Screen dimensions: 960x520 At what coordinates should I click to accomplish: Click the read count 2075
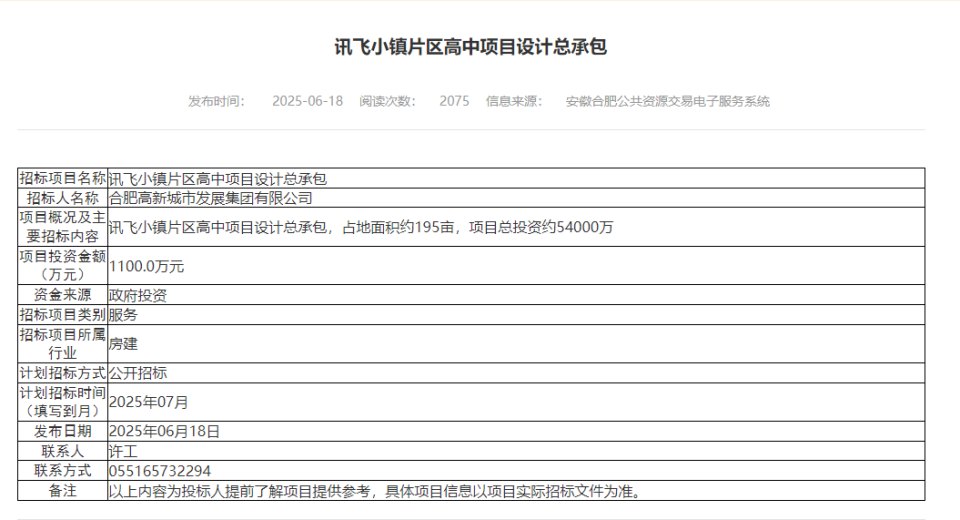click(x=454, y=101)
